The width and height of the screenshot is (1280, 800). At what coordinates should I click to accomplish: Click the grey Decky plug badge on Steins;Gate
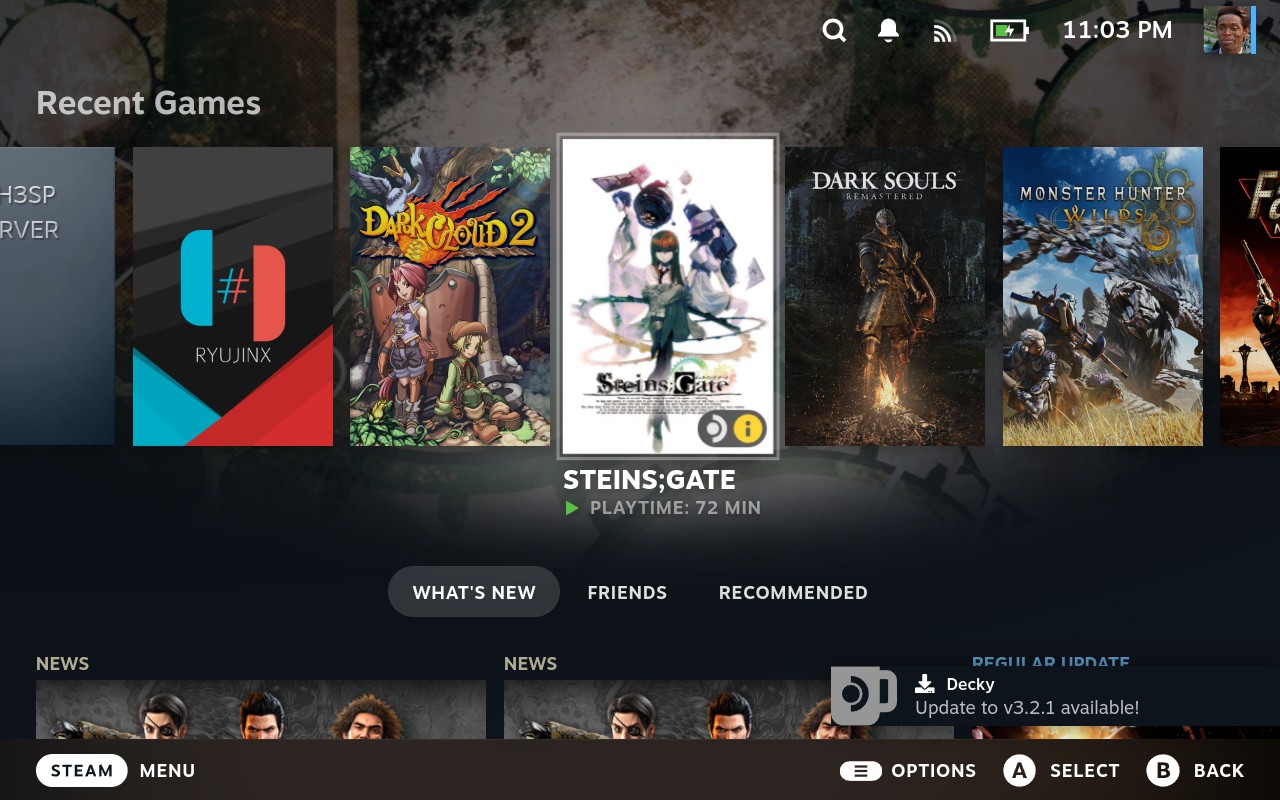pos(714,429)
